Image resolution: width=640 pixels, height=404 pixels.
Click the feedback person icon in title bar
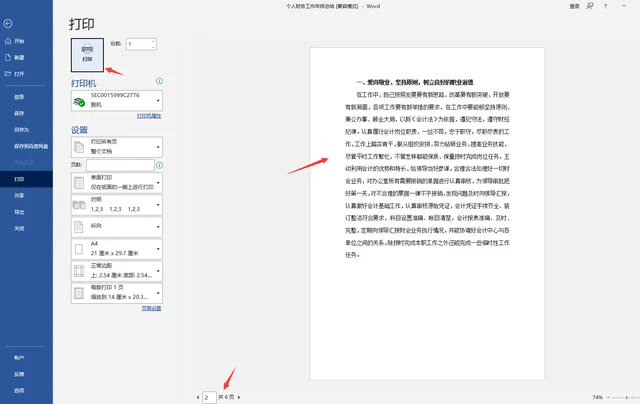(590, 6)
